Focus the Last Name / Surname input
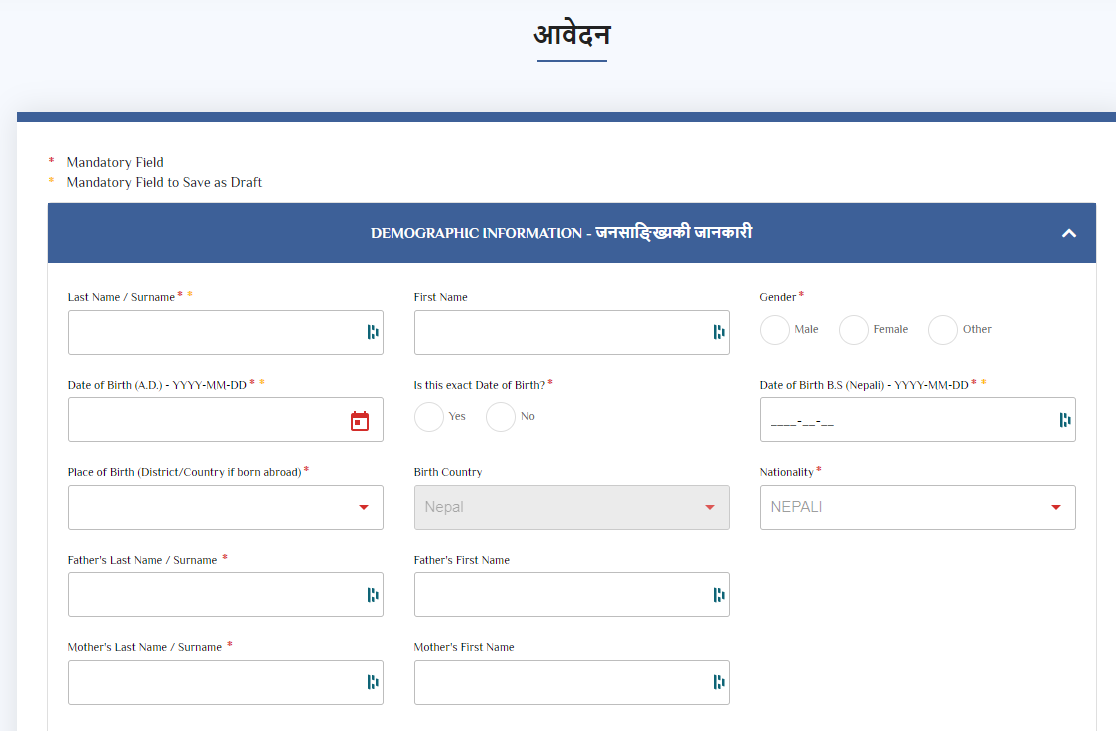1116x731 pixels. tap(226, 332)
